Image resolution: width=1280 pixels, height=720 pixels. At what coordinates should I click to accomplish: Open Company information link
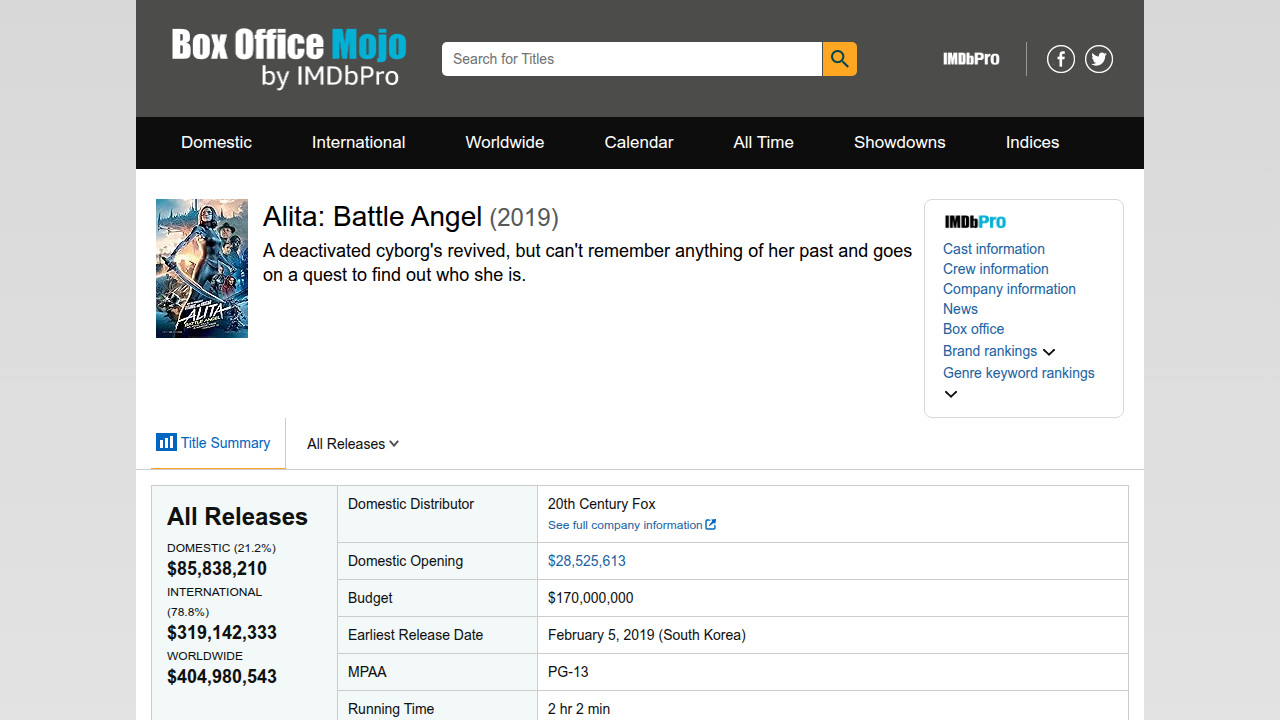click(1009, 289)
